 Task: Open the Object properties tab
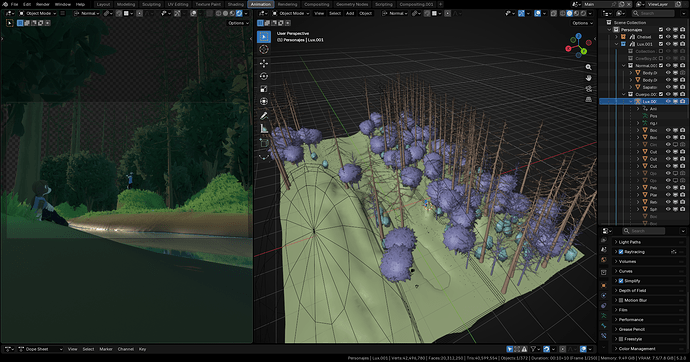pos(604,285)
